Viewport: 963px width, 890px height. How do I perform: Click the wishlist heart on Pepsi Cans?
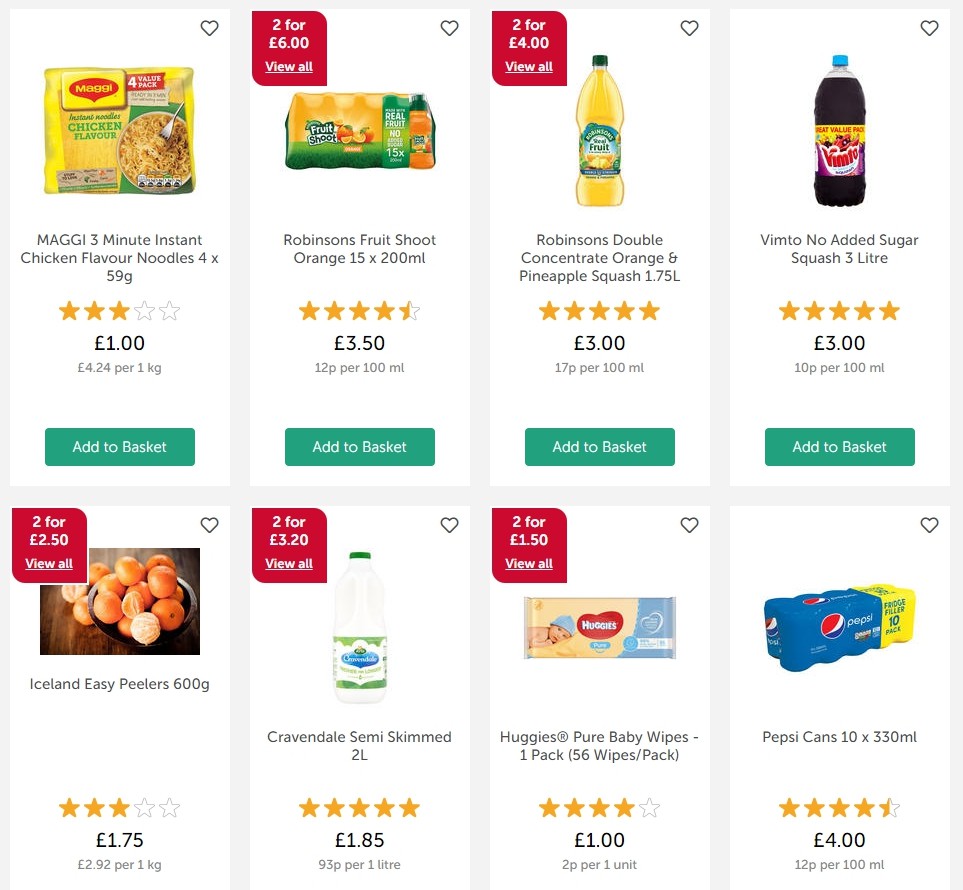(929, 524)
